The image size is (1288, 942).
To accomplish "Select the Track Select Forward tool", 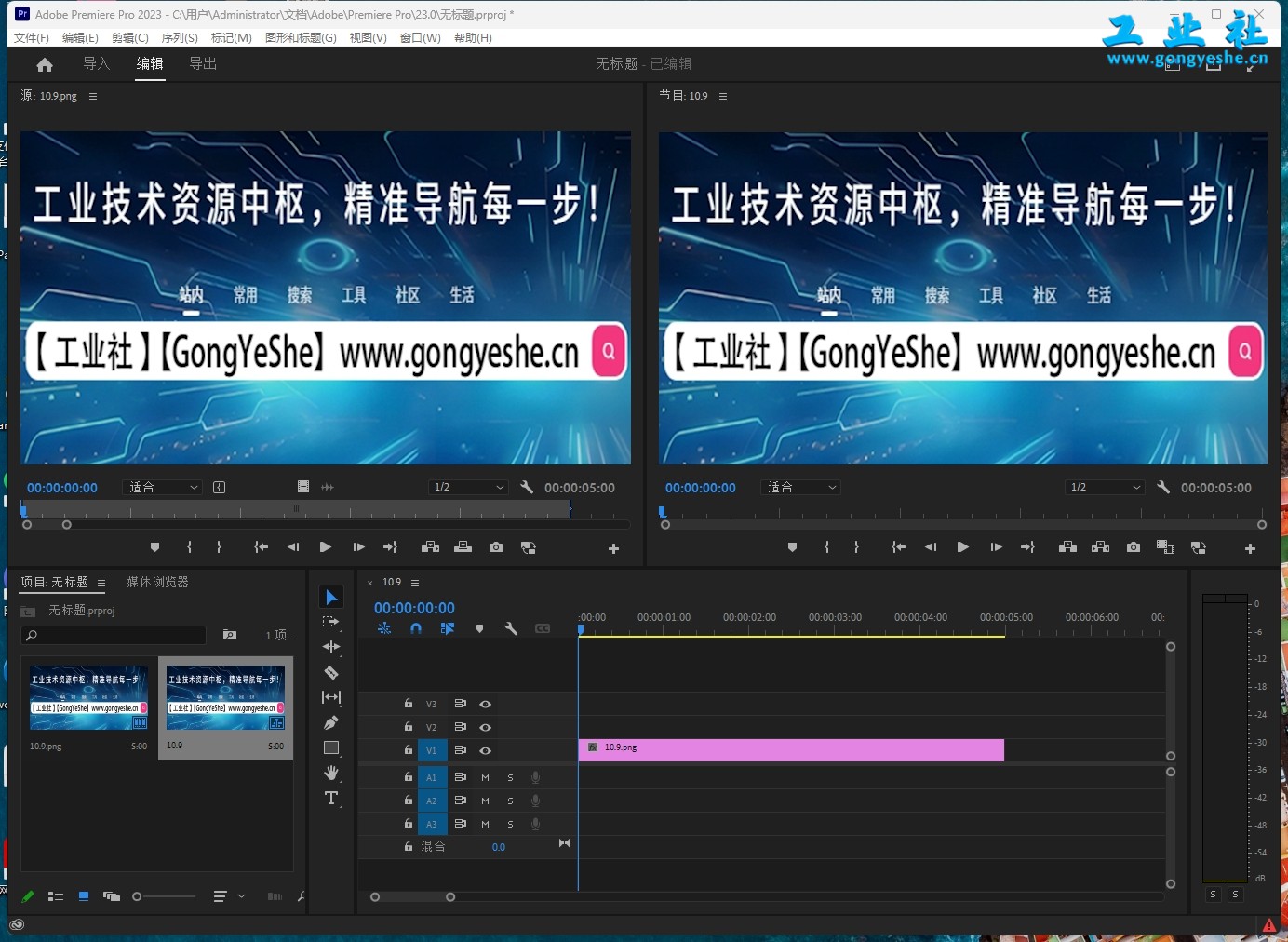I will coord(330,622).
